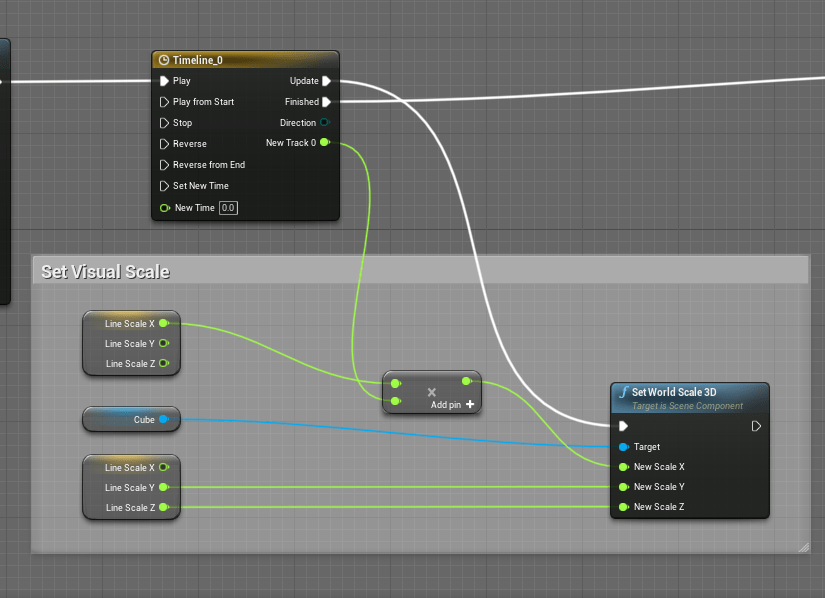Click the Update output exec pin

[326, 81]
